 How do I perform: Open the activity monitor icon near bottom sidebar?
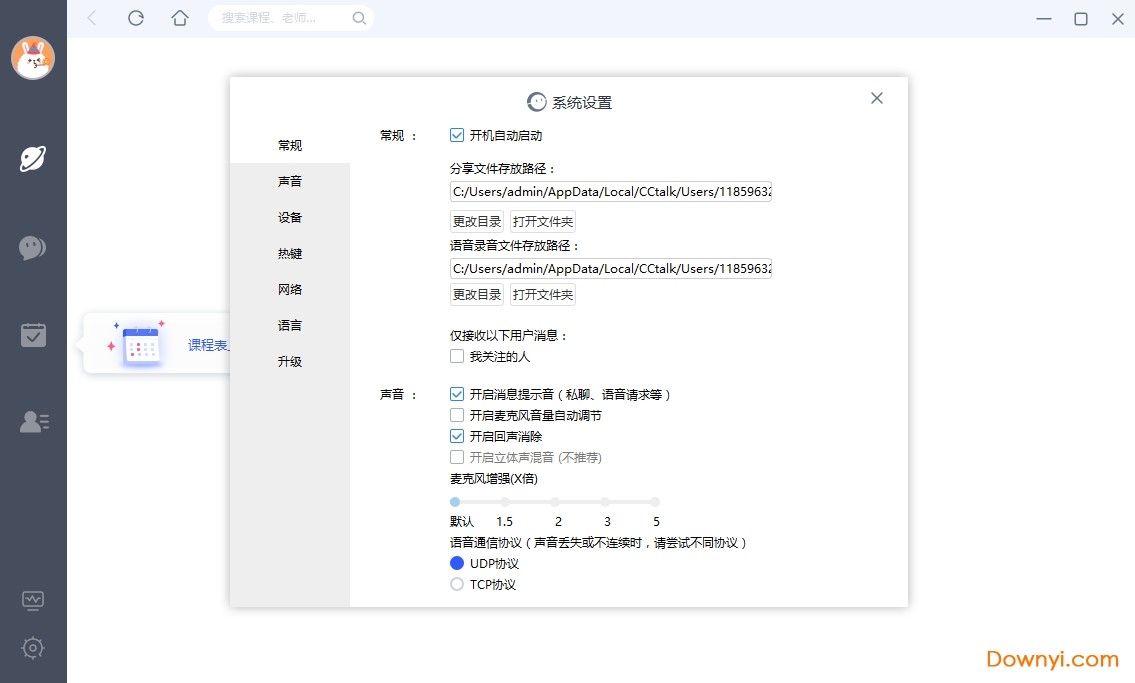point(33,600)
